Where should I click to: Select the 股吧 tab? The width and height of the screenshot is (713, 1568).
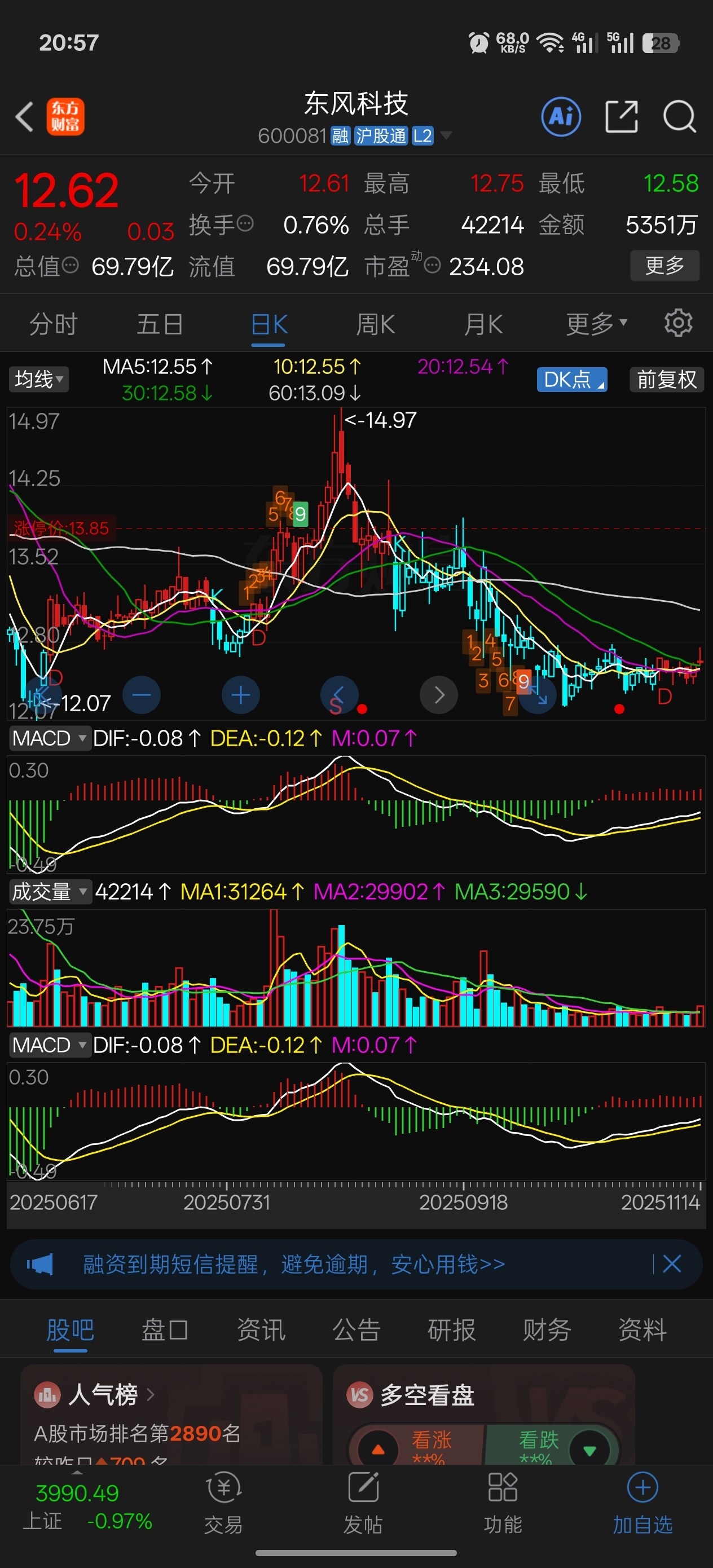tap(70, 1330)
